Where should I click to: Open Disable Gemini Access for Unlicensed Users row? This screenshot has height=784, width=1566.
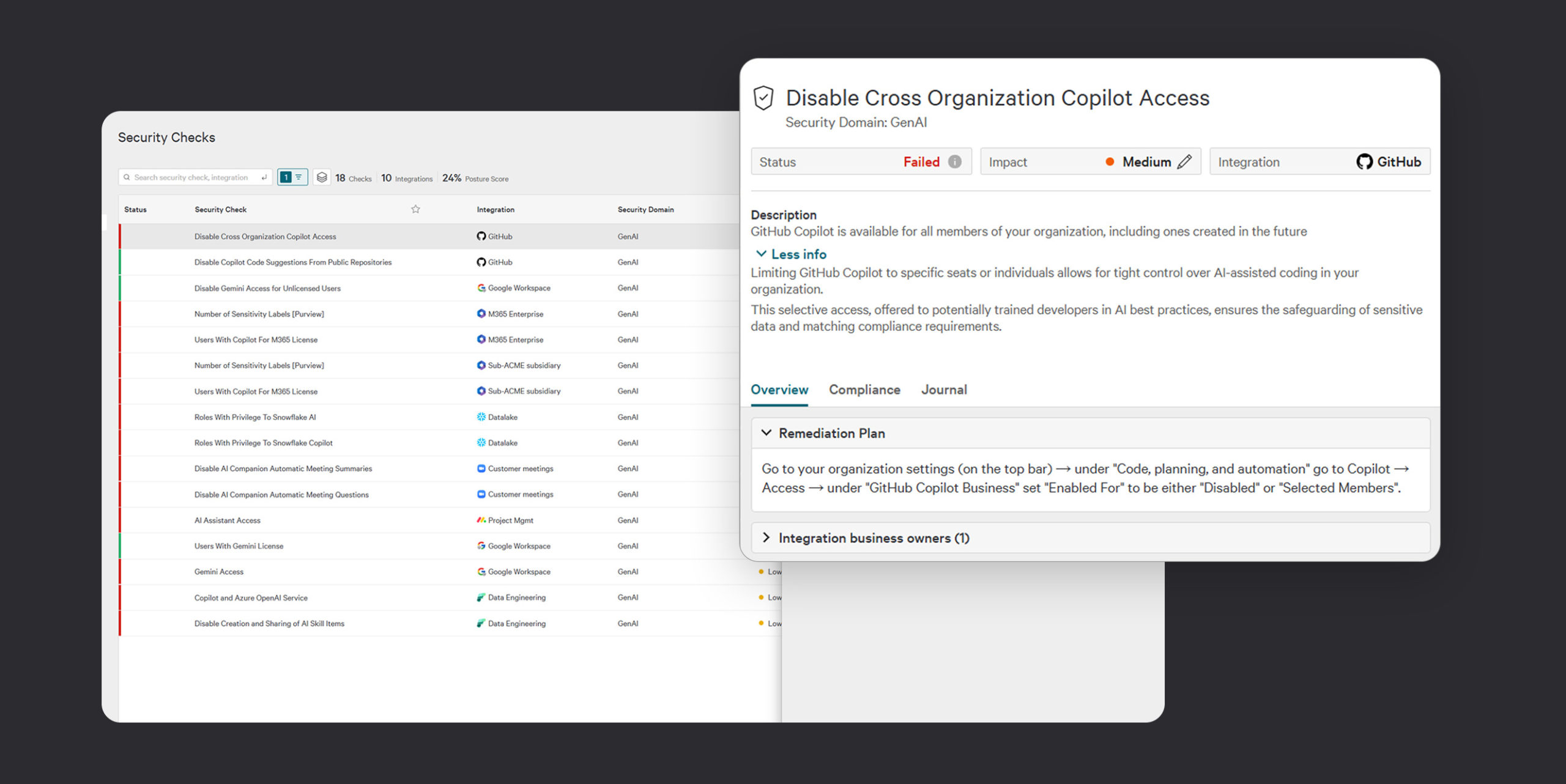[267, 288]
